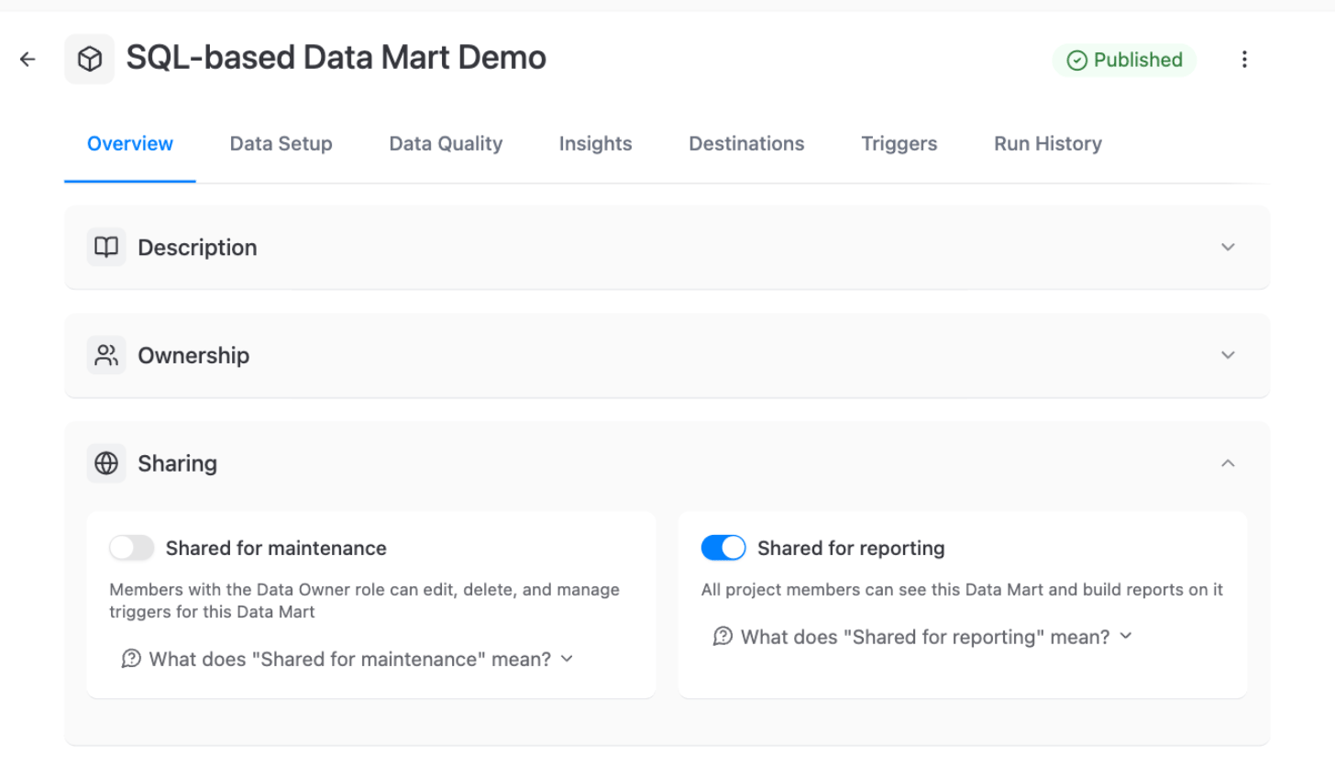Click the Ownership people icon
Screen dimensions: 1335x768
pyautogui.click(x=106, y=355)
